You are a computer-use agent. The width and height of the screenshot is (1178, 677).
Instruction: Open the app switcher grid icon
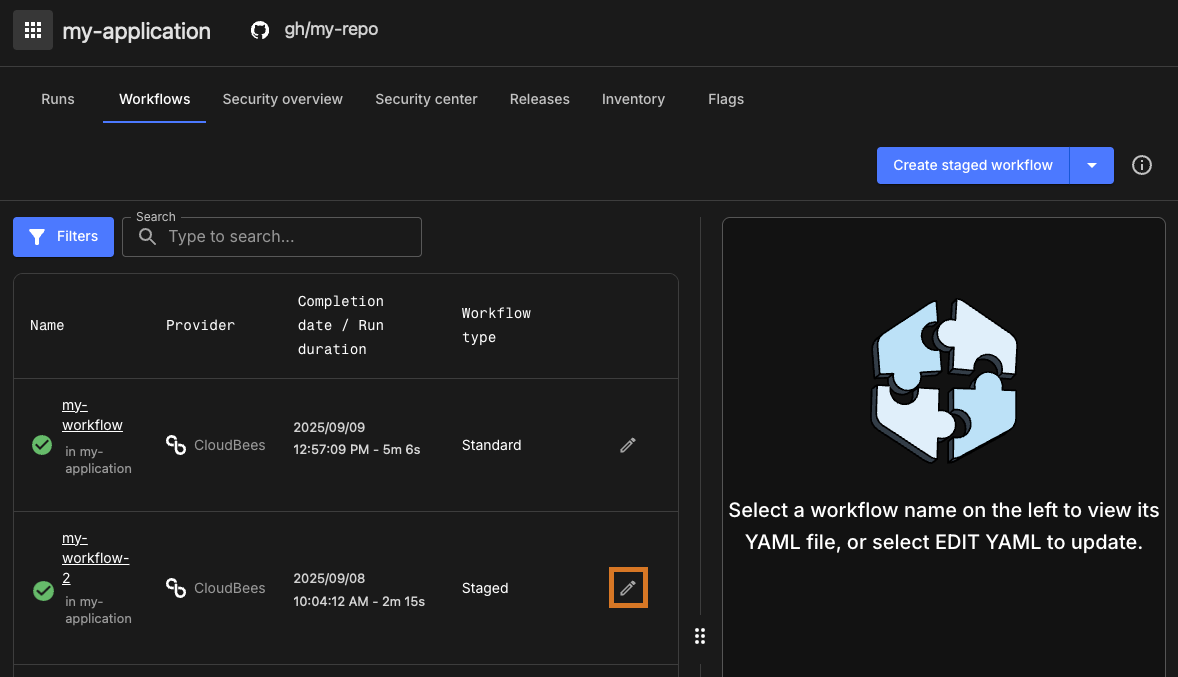click(32, 30)
